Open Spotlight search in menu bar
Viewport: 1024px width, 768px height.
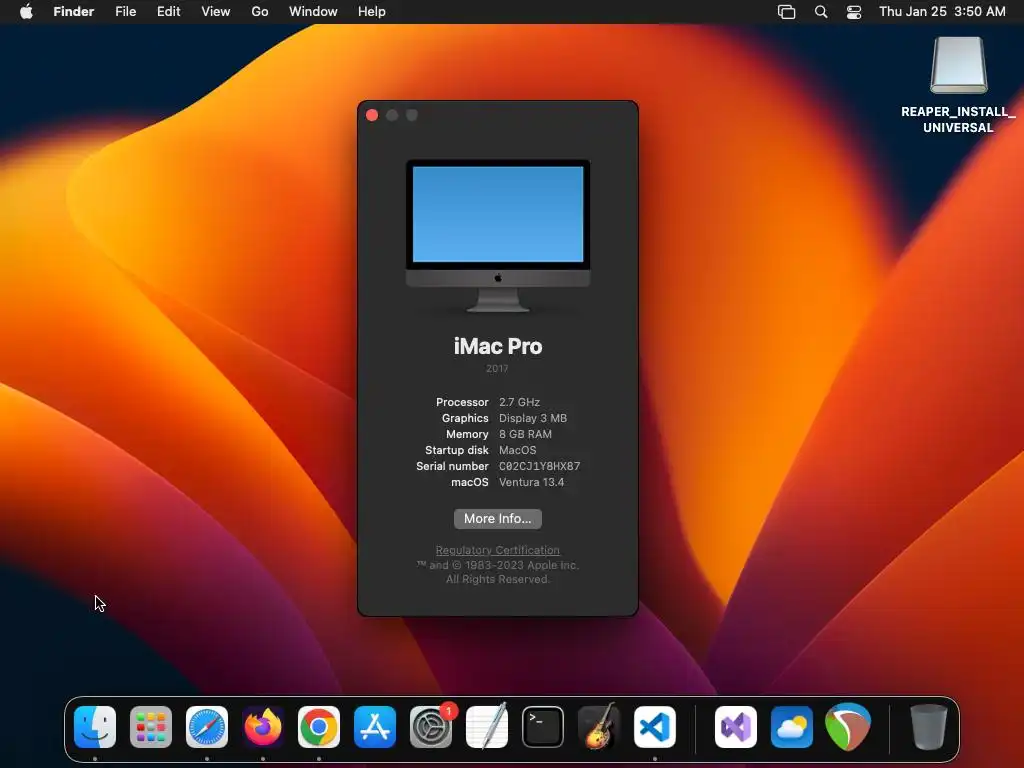(x=821, y=12)
